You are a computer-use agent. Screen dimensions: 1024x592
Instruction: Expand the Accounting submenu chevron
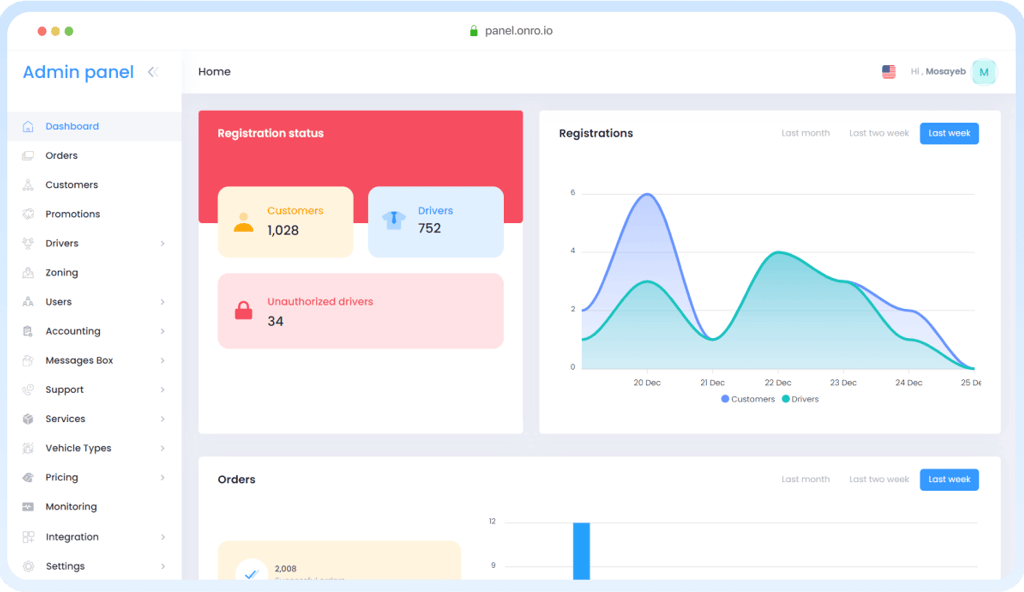pos(163,331)
